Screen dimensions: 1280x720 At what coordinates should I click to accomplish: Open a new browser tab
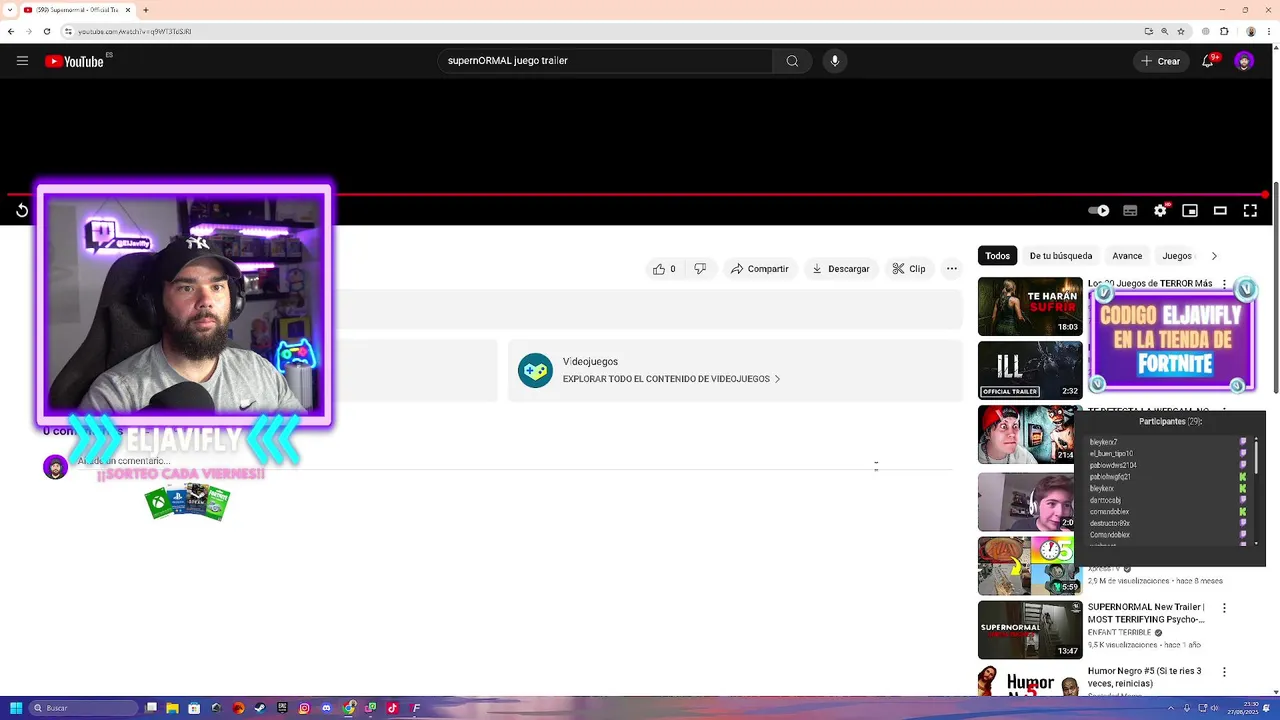tap(145, 10)
